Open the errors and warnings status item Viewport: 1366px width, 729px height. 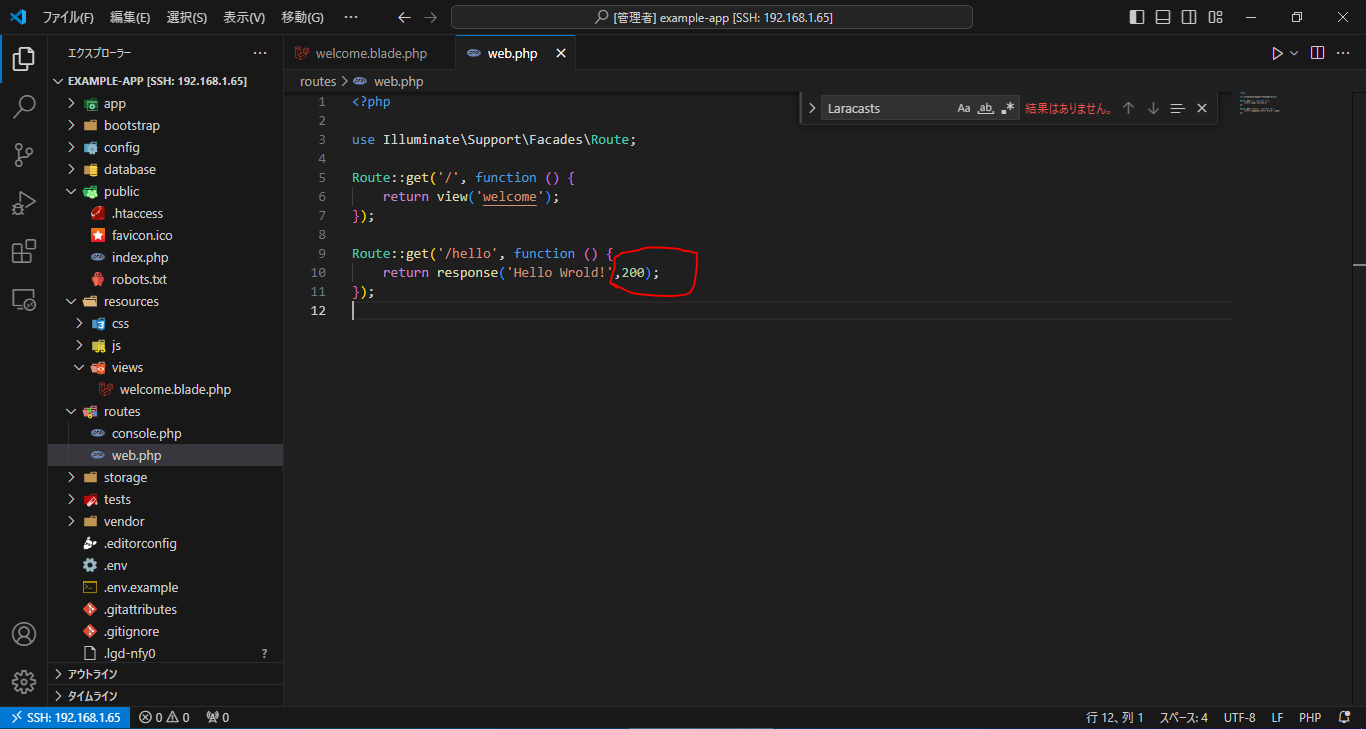(x=164, y=717)
